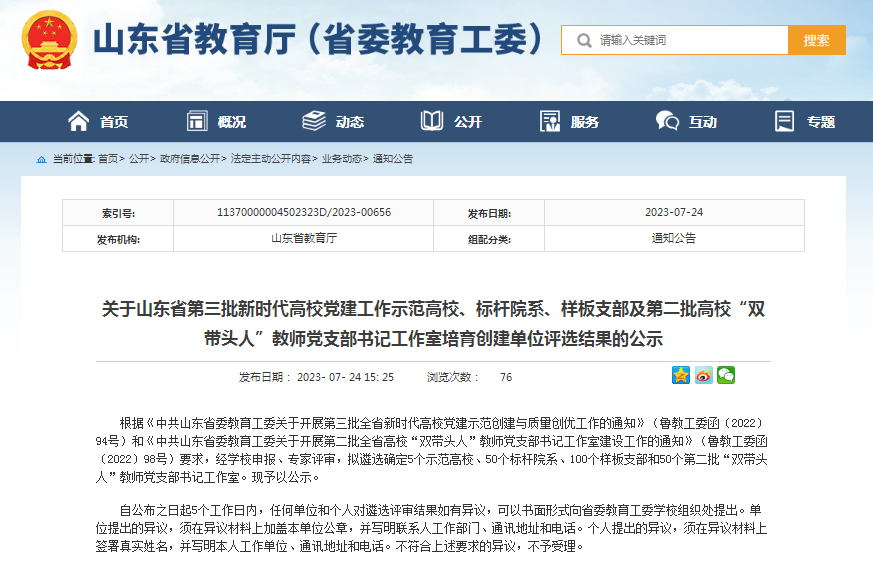Screen dimensions: 873x561
Task: Click 通知公告 breadcrumb link
Action: (x=393, y=159)
